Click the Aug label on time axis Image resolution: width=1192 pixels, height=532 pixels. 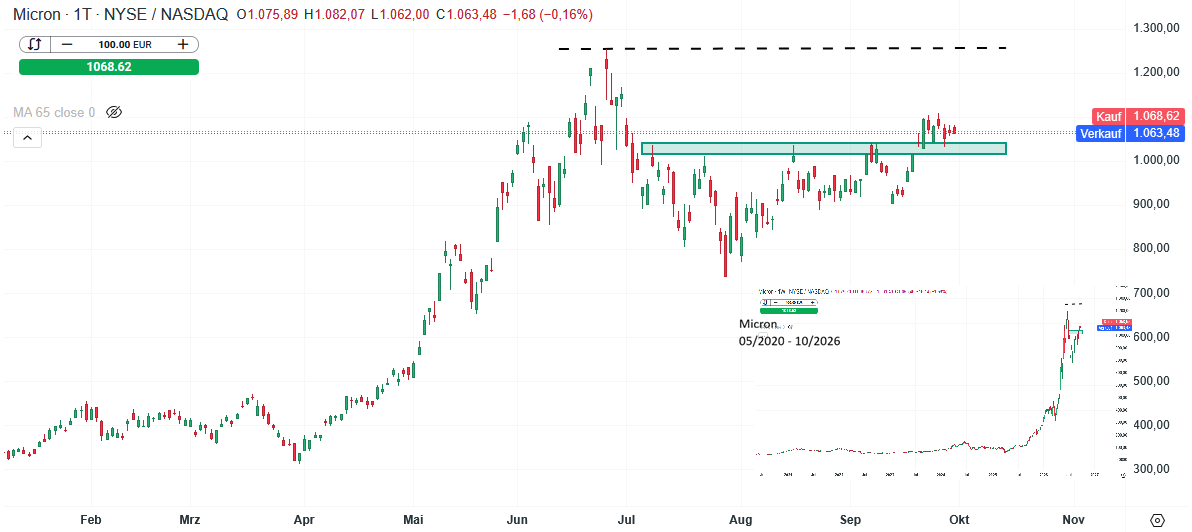(x=740, y=520)
